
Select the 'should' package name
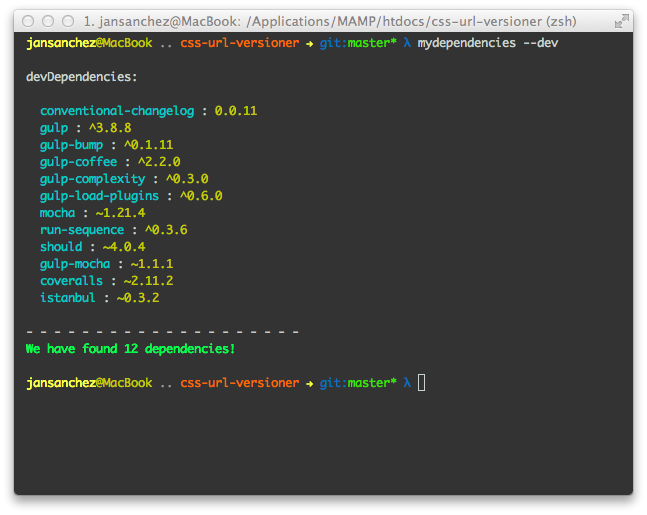point(61,247)
